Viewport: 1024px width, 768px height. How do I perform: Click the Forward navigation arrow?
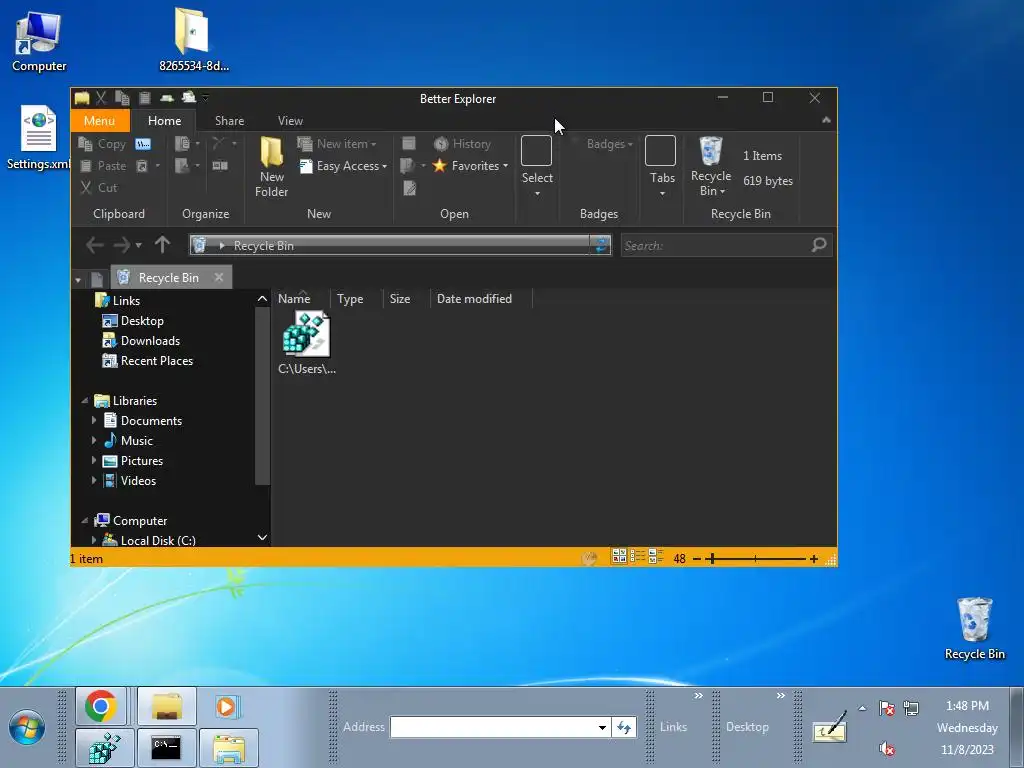[121, 245]
